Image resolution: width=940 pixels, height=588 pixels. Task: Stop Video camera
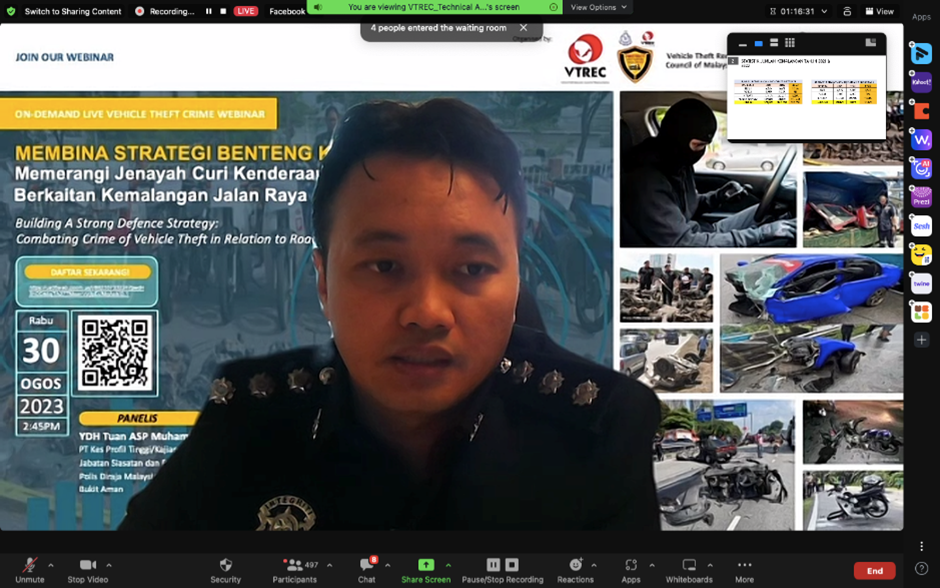pyautogui.click(x=89, y=566)
